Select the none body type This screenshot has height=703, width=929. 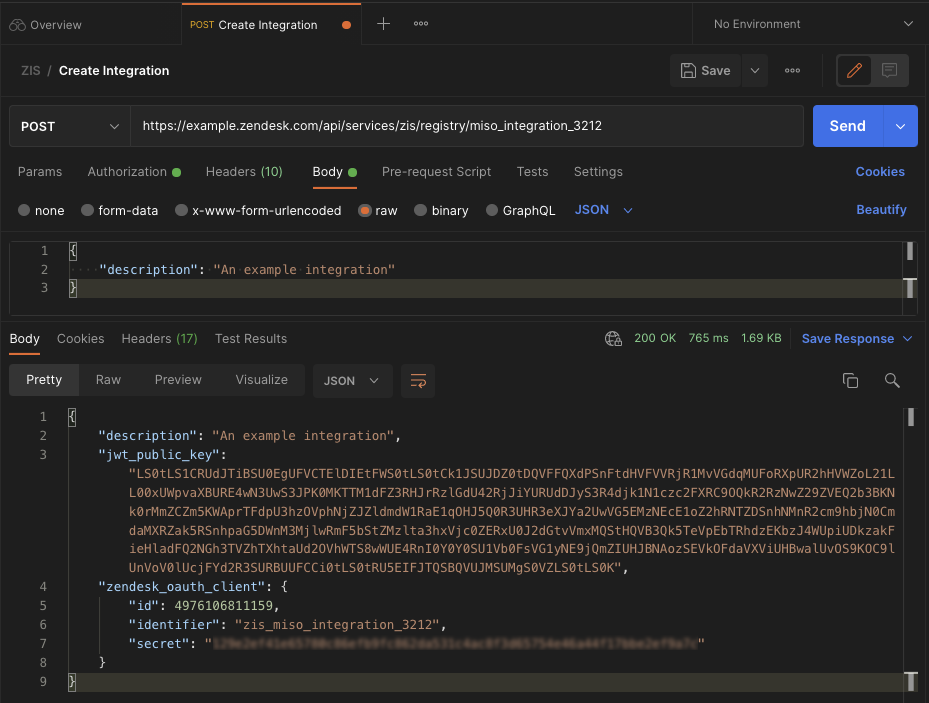24,210
